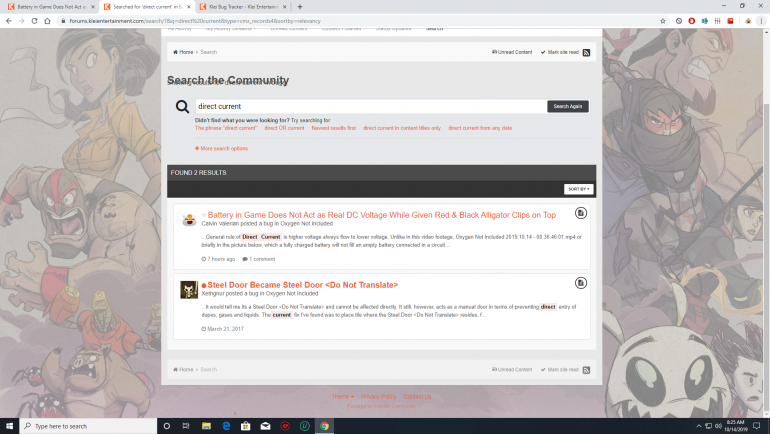The width and height of the screenshot is (770, 434).
Task: Switch to the Klei Bug Tracker tab
Action: point(244,7)
